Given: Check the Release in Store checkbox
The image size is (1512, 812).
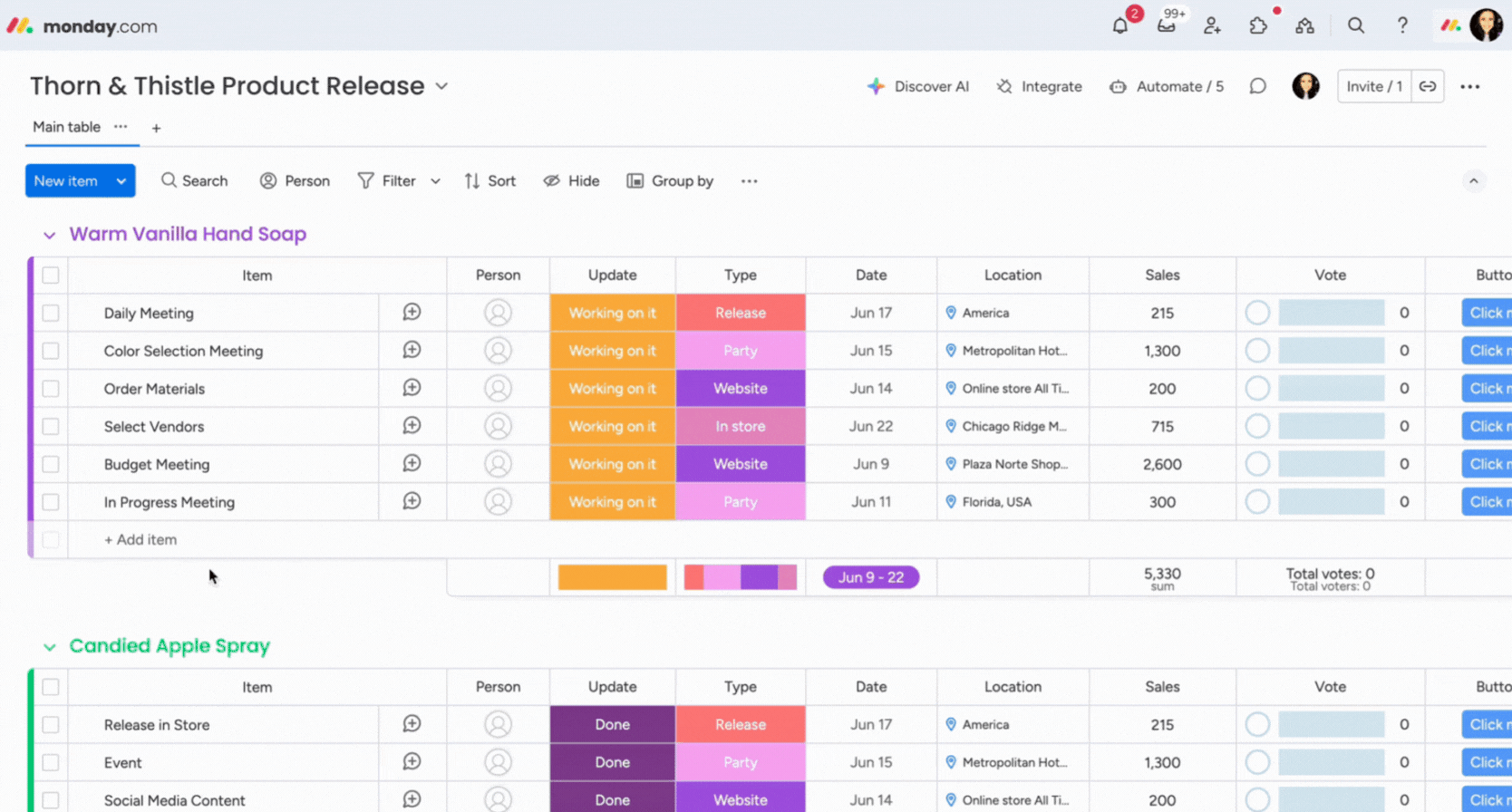Looking at the screenshot, I should point(51,725).
